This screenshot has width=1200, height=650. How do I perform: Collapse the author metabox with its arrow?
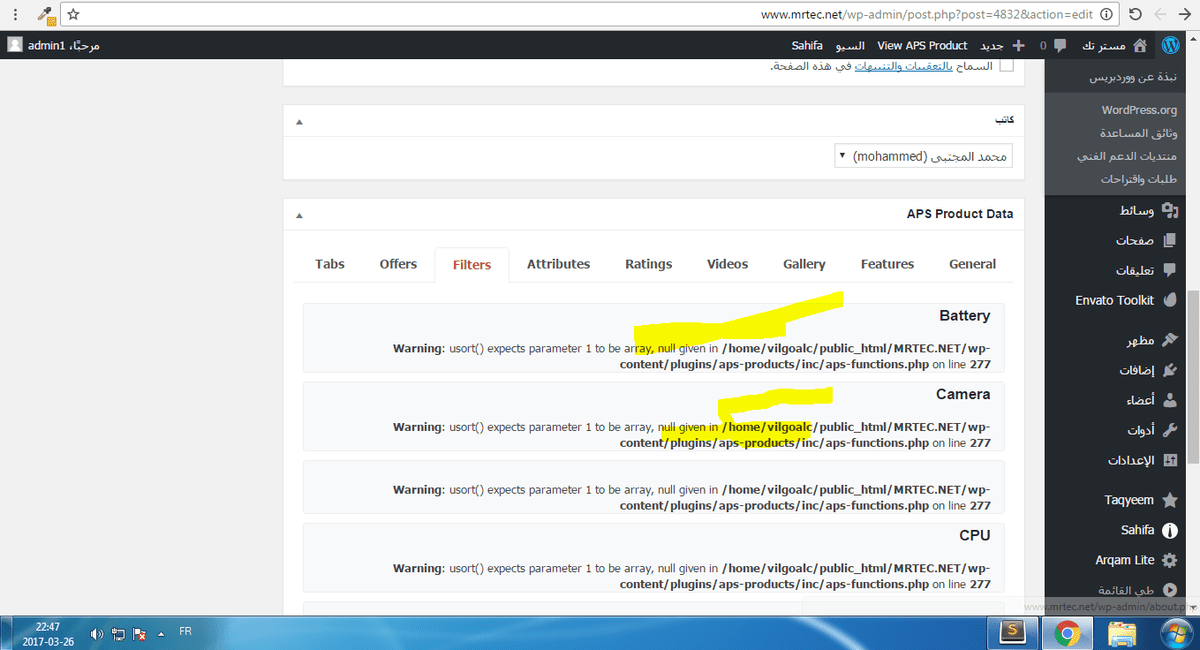(299, 122)
